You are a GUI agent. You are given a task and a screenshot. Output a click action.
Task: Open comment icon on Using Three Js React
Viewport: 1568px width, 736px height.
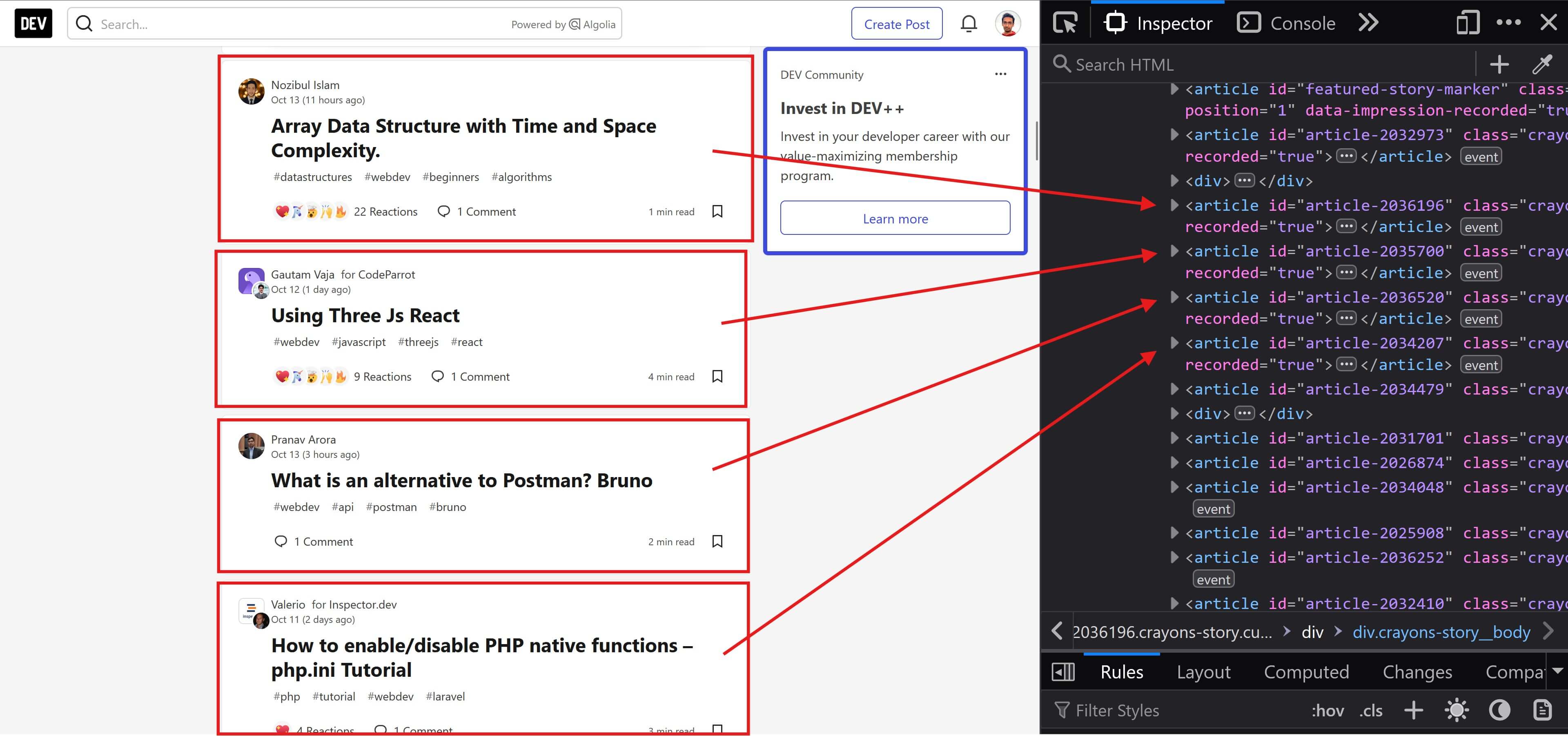click(x=437, y=376)
